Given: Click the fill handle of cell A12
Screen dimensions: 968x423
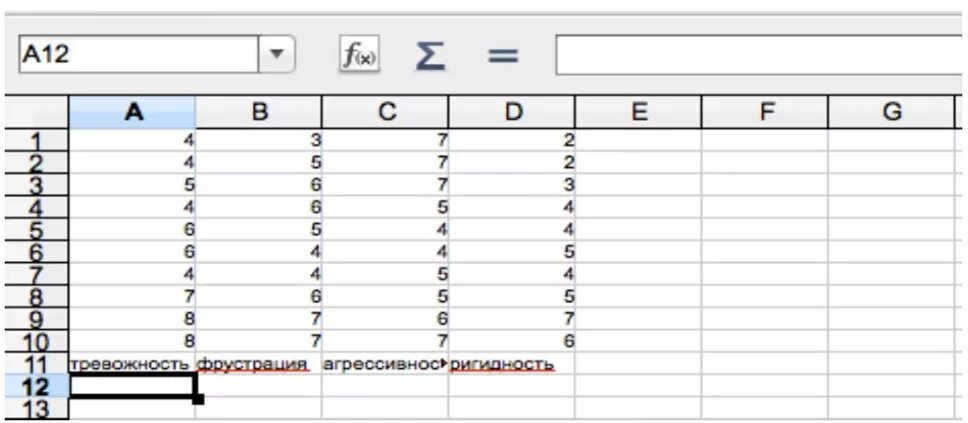Looking at the screenshot, I should (x=198, y=399).
